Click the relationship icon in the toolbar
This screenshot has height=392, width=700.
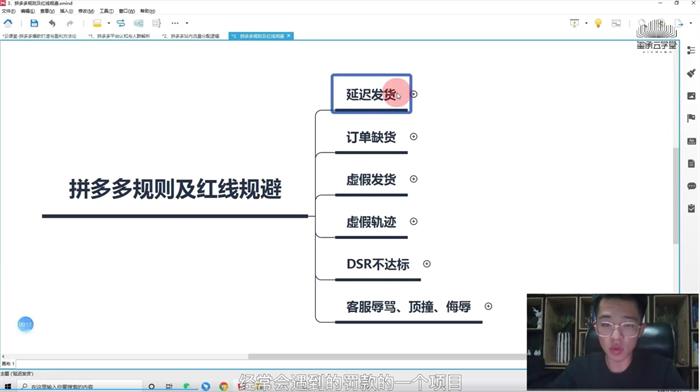(121, 23)
